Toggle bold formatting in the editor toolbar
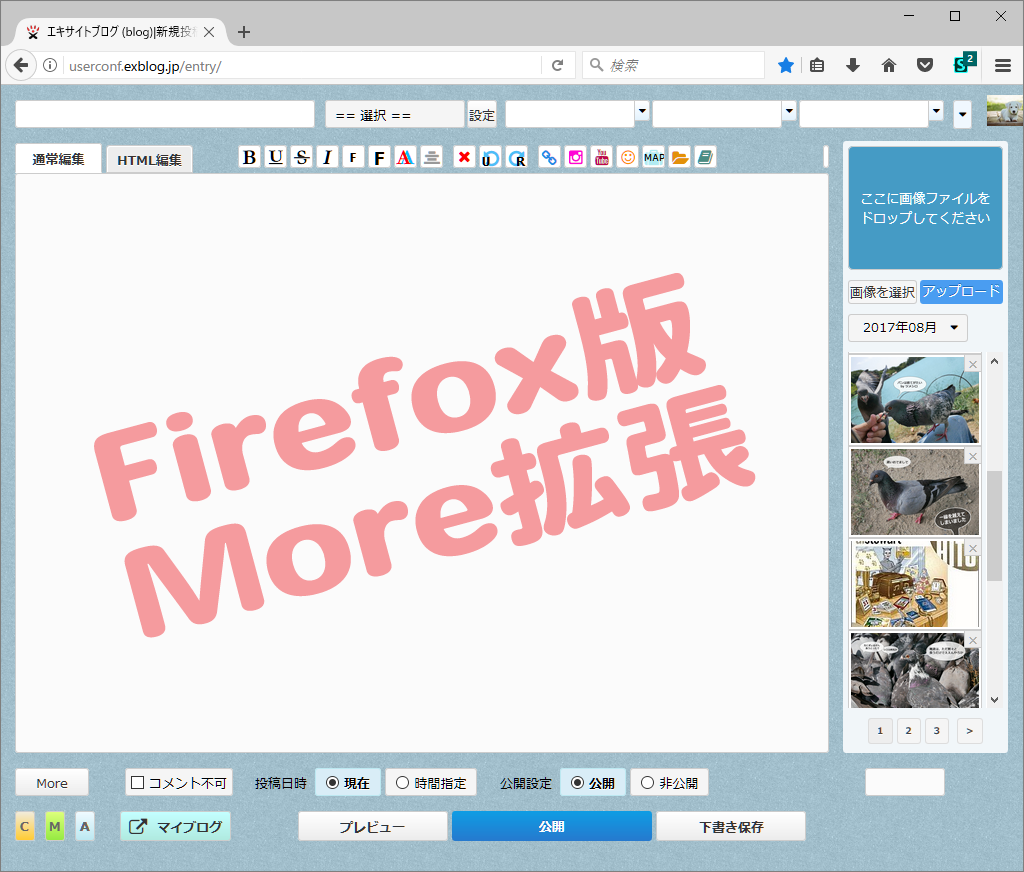Image resolution: width=1024 pixels, height=872 pixels. [x=249, y=157]
